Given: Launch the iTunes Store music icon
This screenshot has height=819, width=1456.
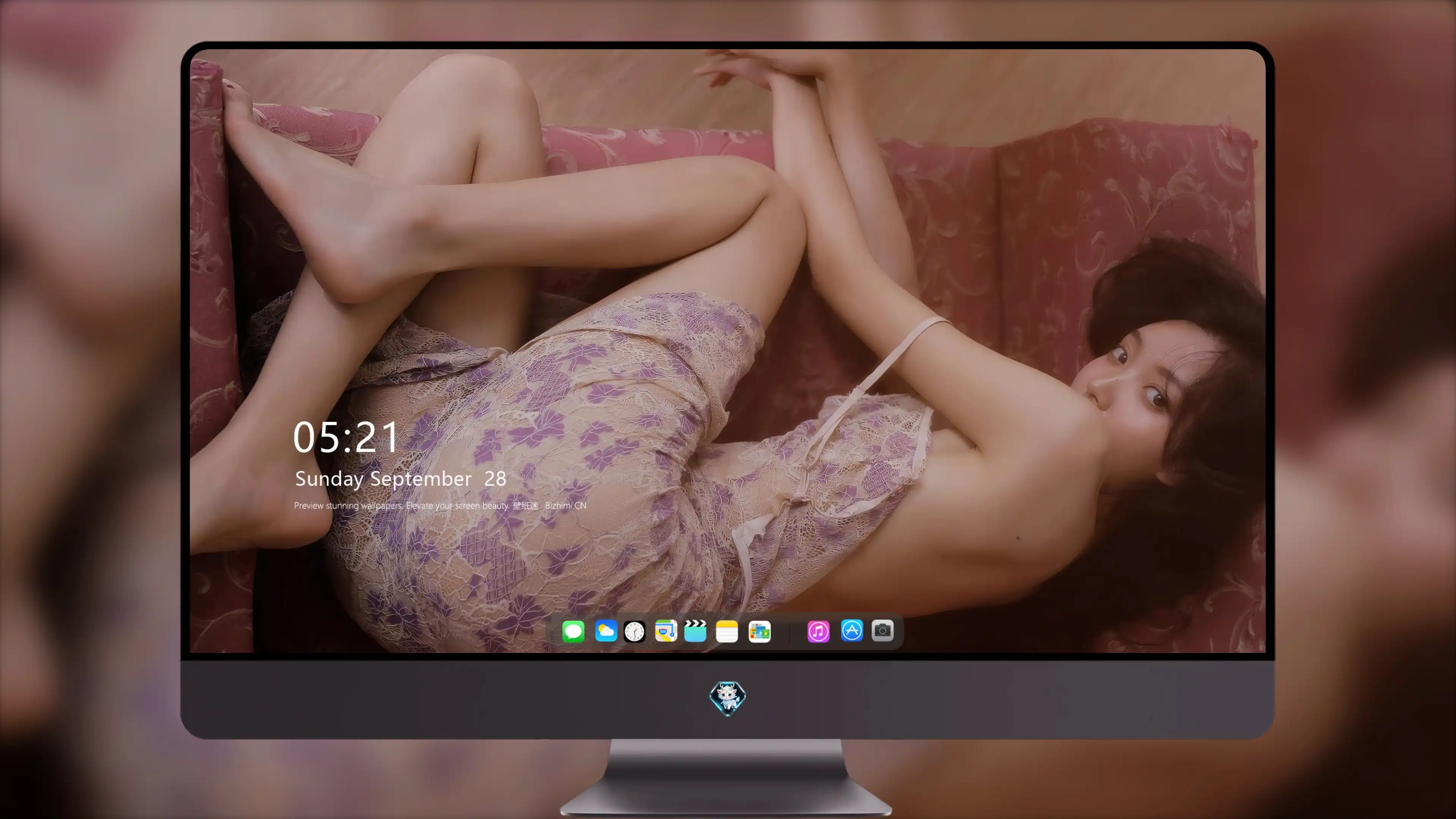Looking at the screenshot, I should (x=819, y=631).
